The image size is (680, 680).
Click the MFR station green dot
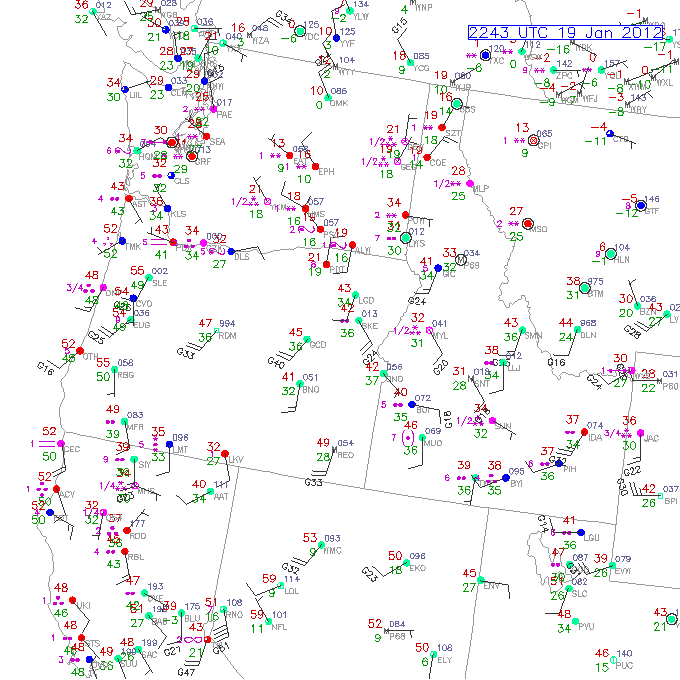124,422
